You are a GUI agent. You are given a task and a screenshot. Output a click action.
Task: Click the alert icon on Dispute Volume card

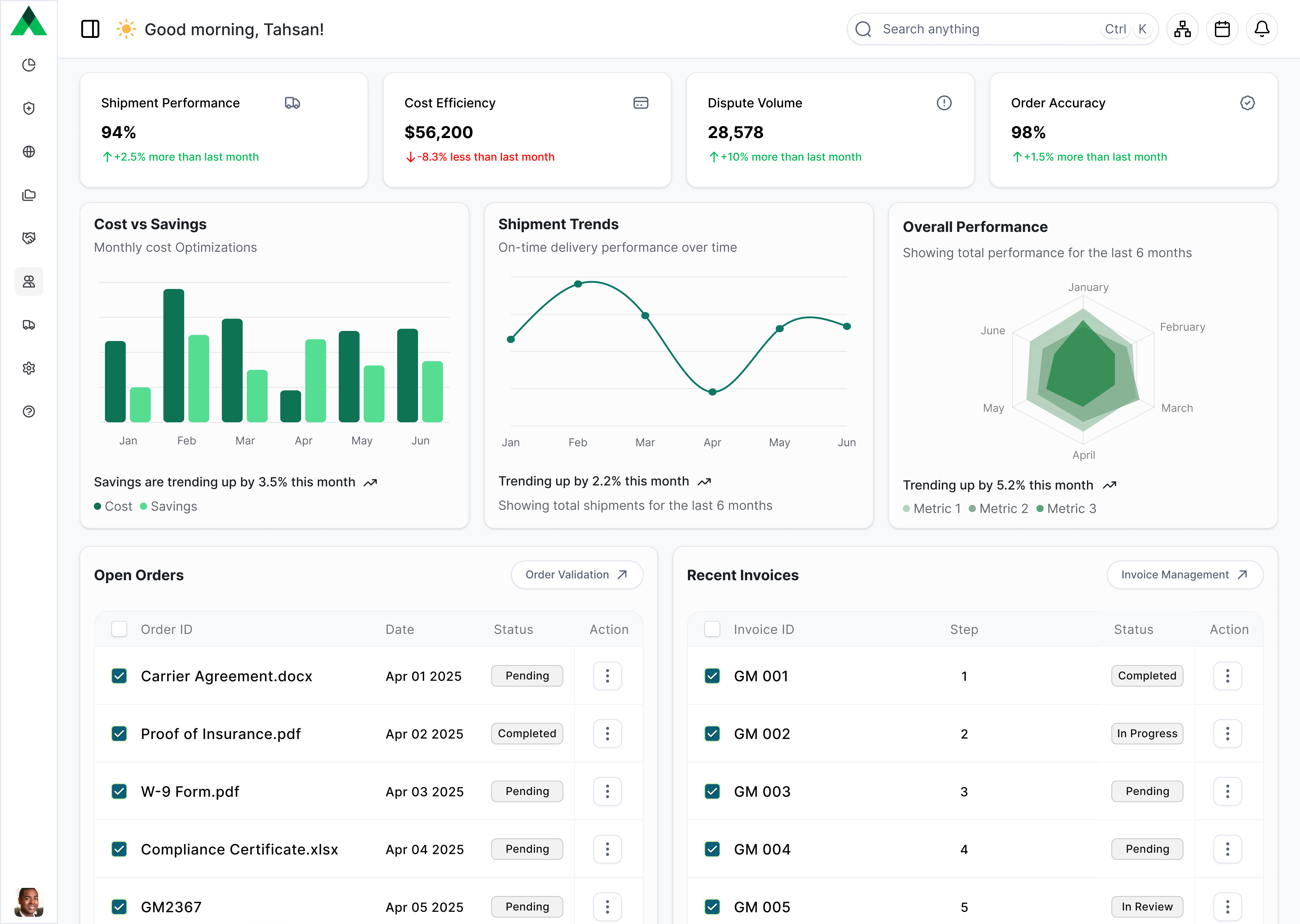(944, 103)
